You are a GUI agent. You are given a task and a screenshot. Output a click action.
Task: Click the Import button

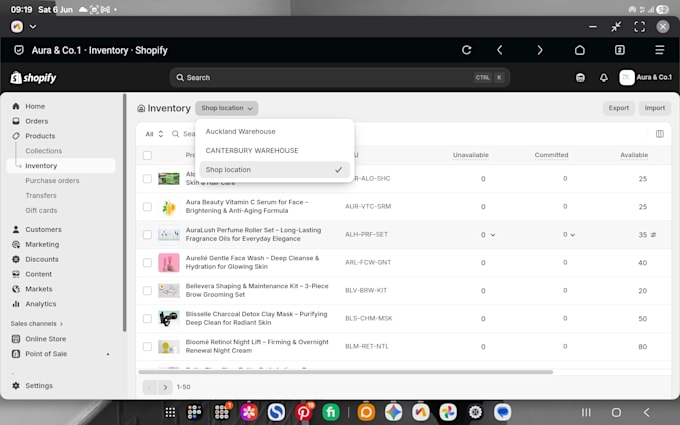[x=654, y=108]
